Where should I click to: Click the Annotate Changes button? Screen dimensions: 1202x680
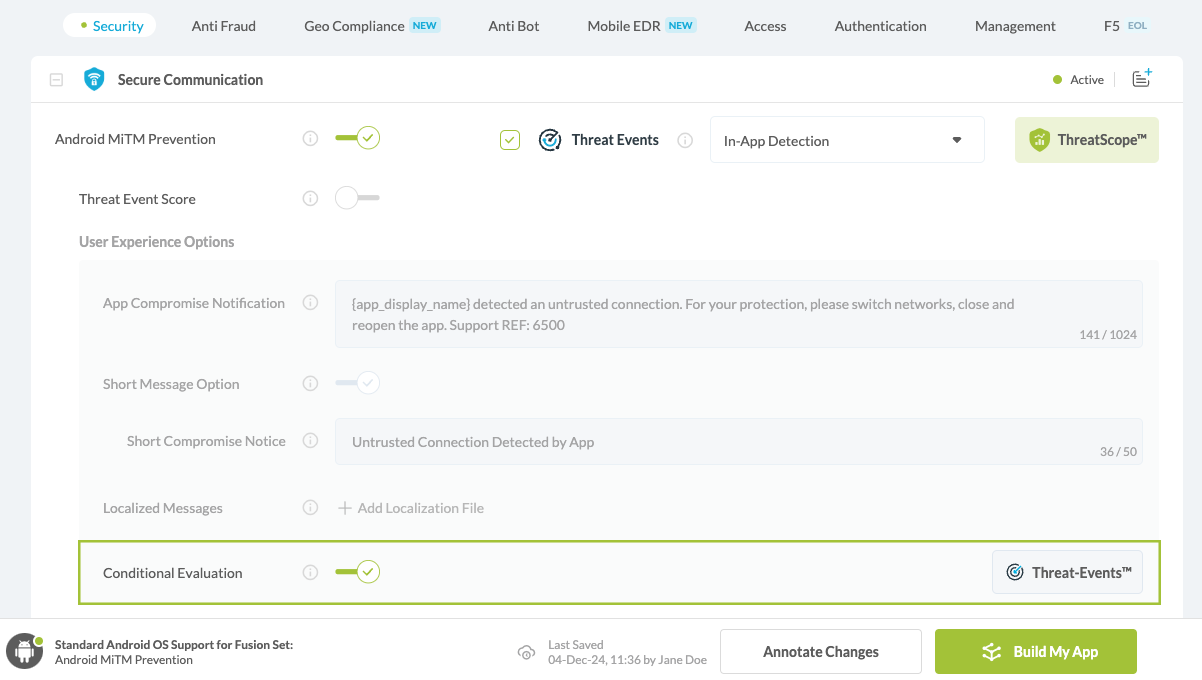click(x=820, y=652)
